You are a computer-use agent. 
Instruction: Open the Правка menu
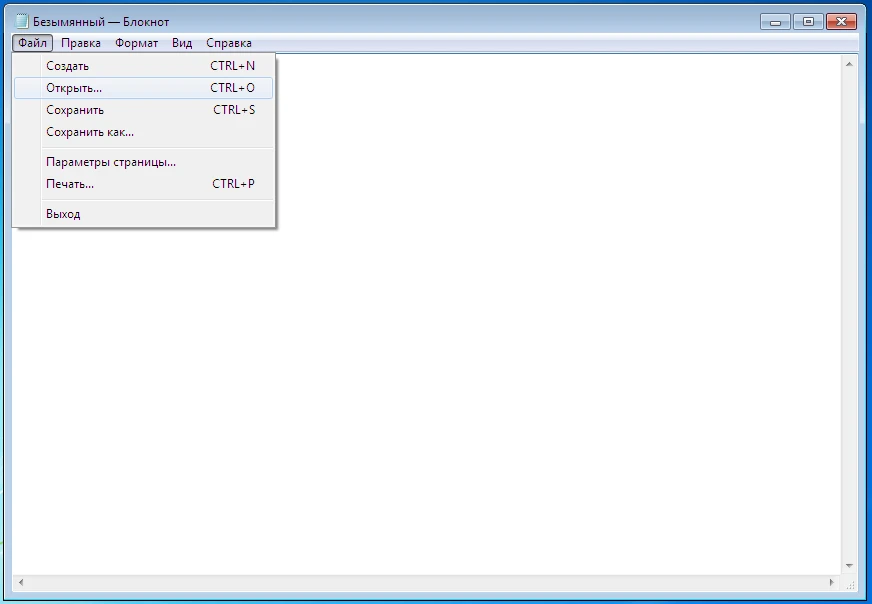(x=80, y=43)
